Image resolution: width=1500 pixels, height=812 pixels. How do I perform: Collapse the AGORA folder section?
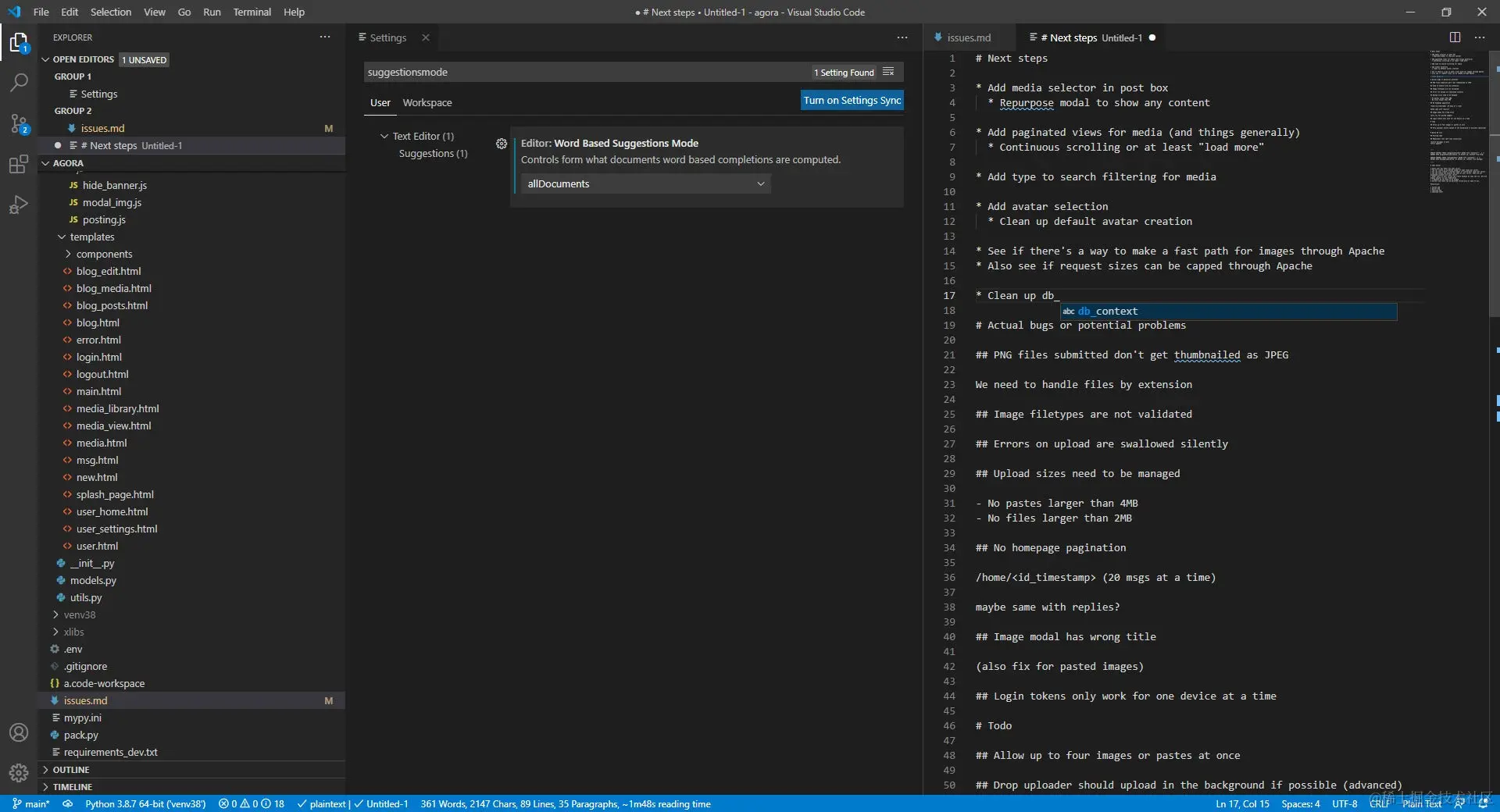pyautogui.click(x=45, y=163)
